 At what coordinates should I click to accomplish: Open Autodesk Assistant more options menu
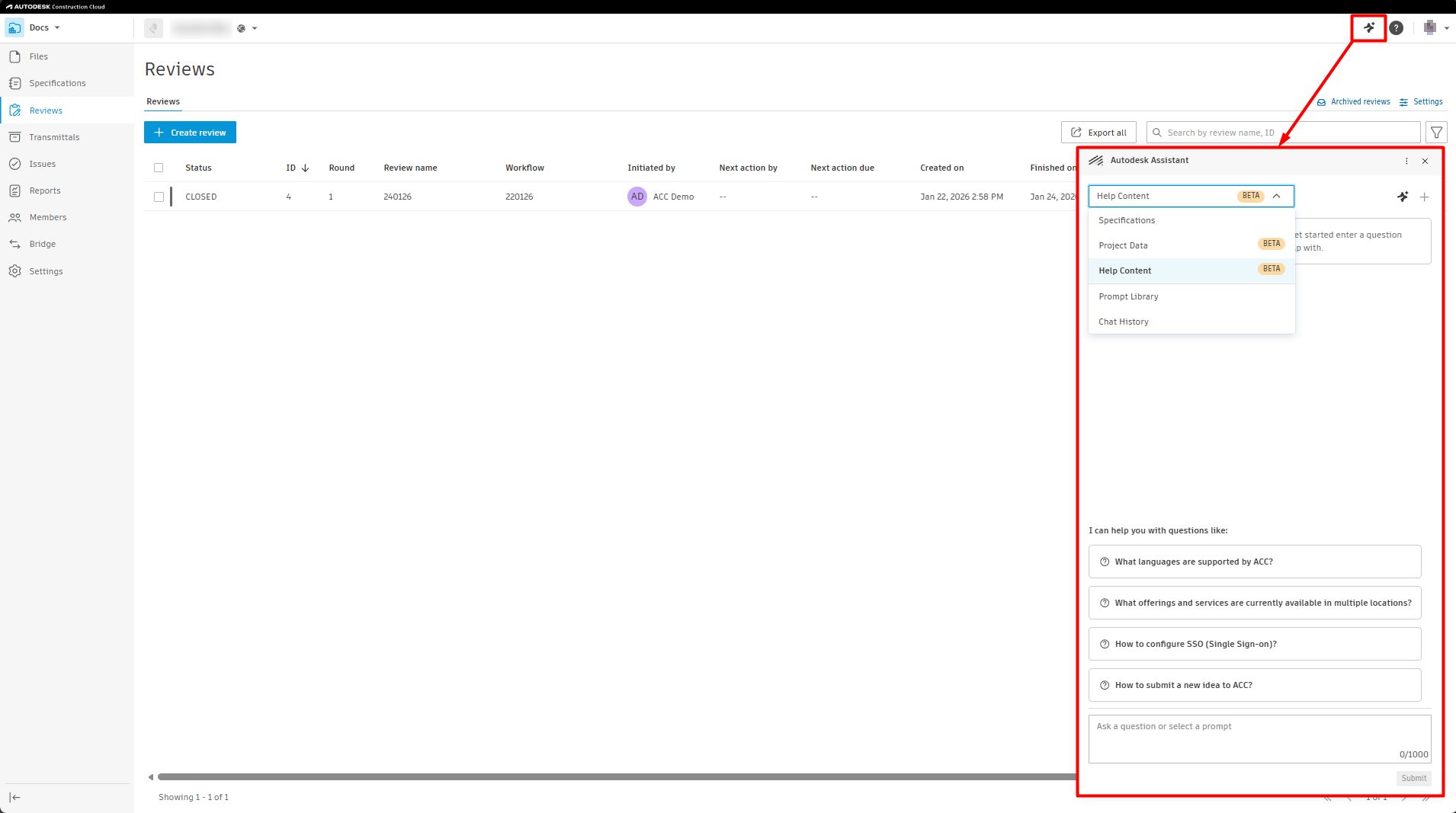(x=1406, y=161)
